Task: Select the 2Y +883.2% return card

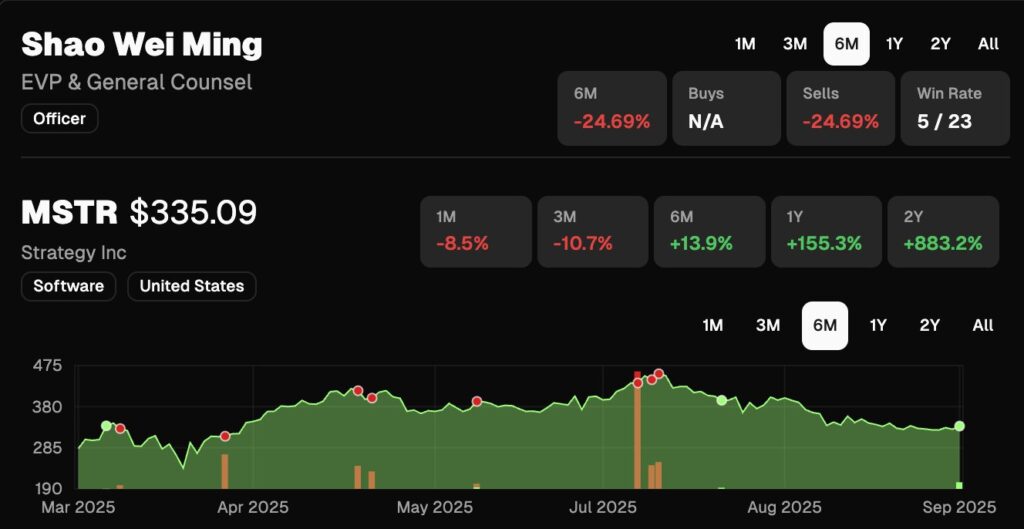Action: point(942,231)
